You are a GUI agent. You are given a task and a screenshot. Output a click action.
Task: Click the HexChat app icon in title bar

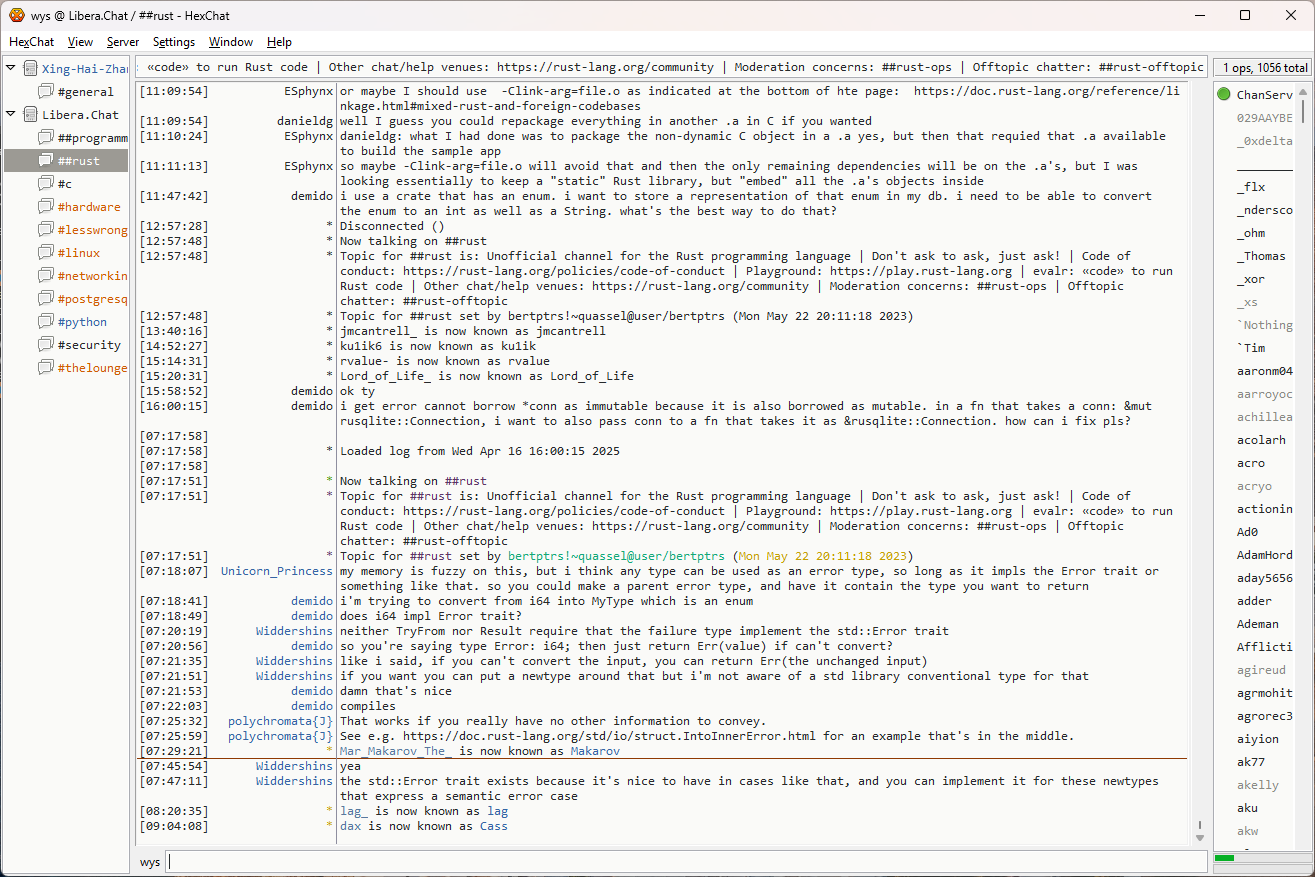16,15
